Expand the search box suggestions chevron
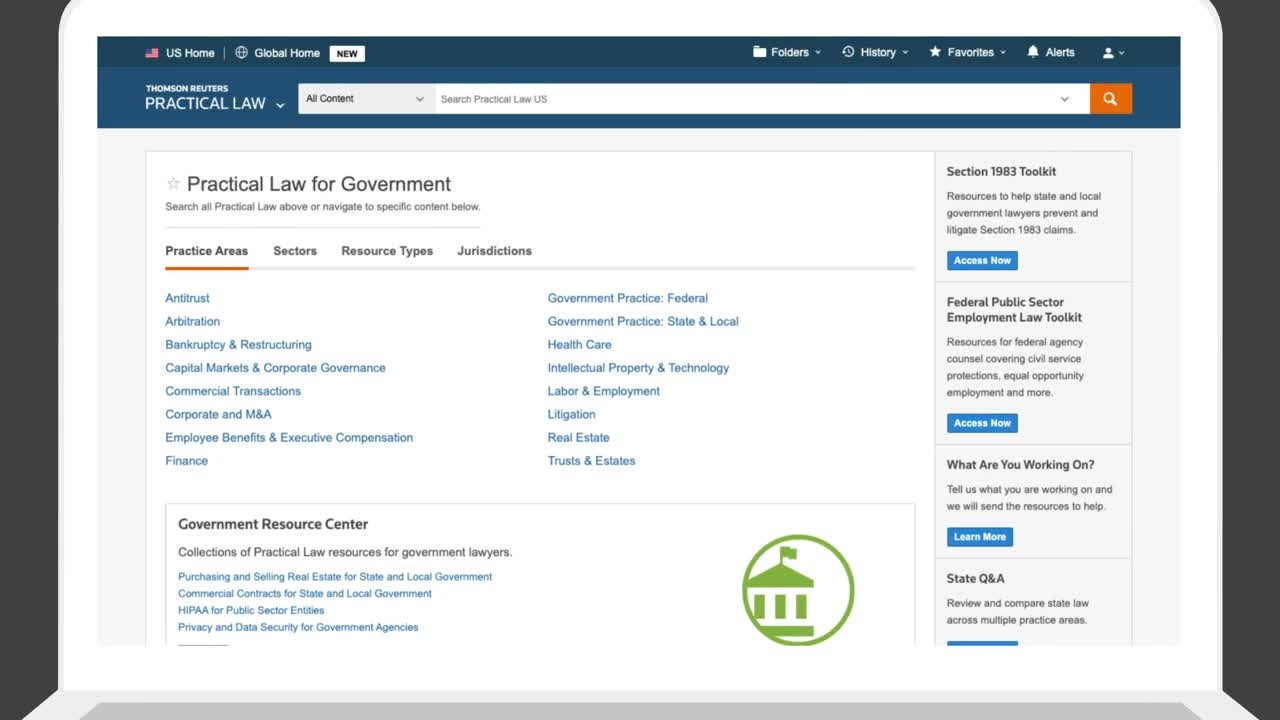1280x720 pixels. [1064, 99]
